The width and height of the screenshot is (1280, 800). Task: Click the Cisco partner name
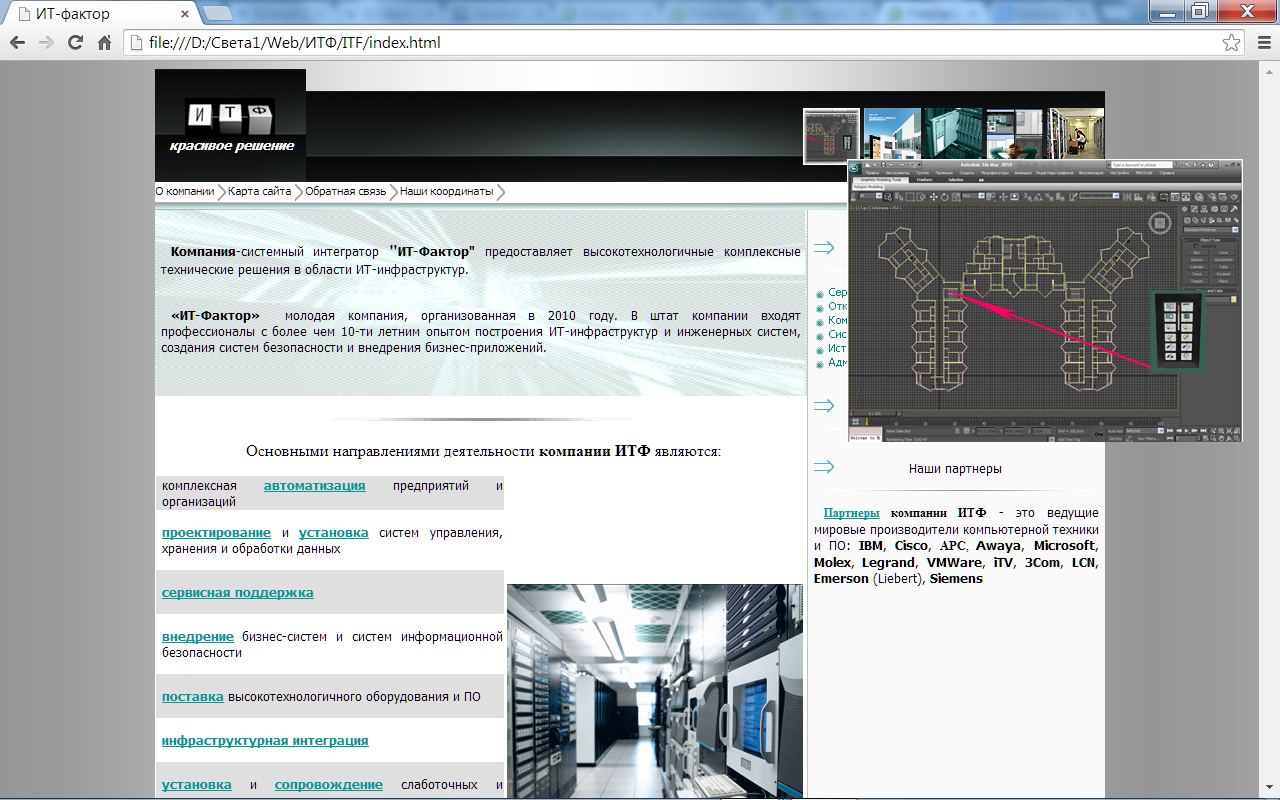[911, 546]
